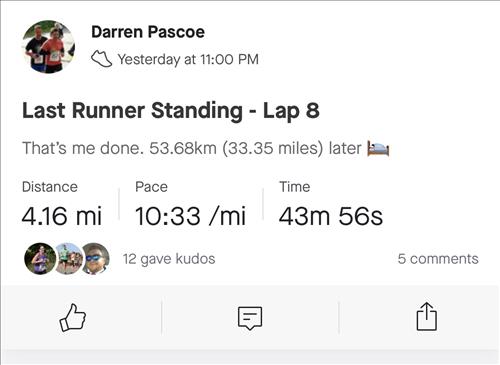Click the 43m 56s time value
Viewport: 500px width, 365px height.
(x=331, y=216)
